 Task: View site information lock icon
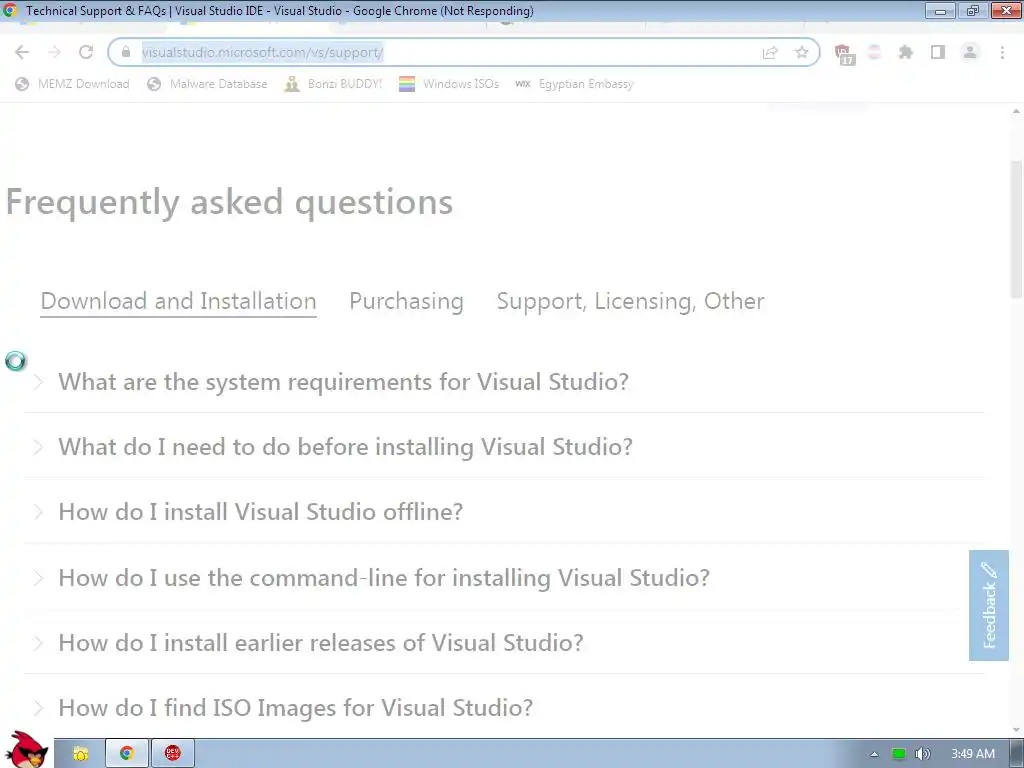pos(126,52)
